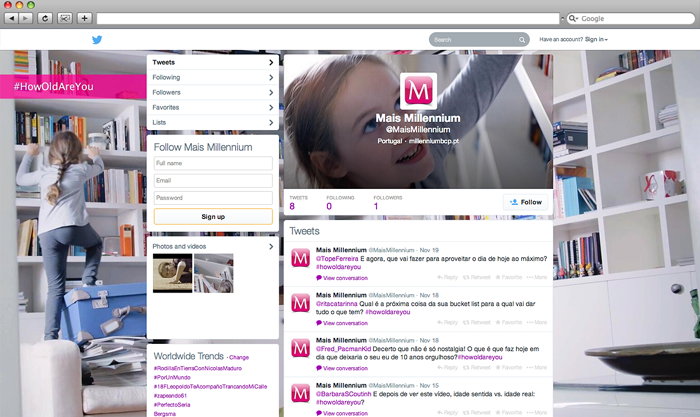700x417 pixels.
Task: Open the Following list
Action: (x=213, y=77)
